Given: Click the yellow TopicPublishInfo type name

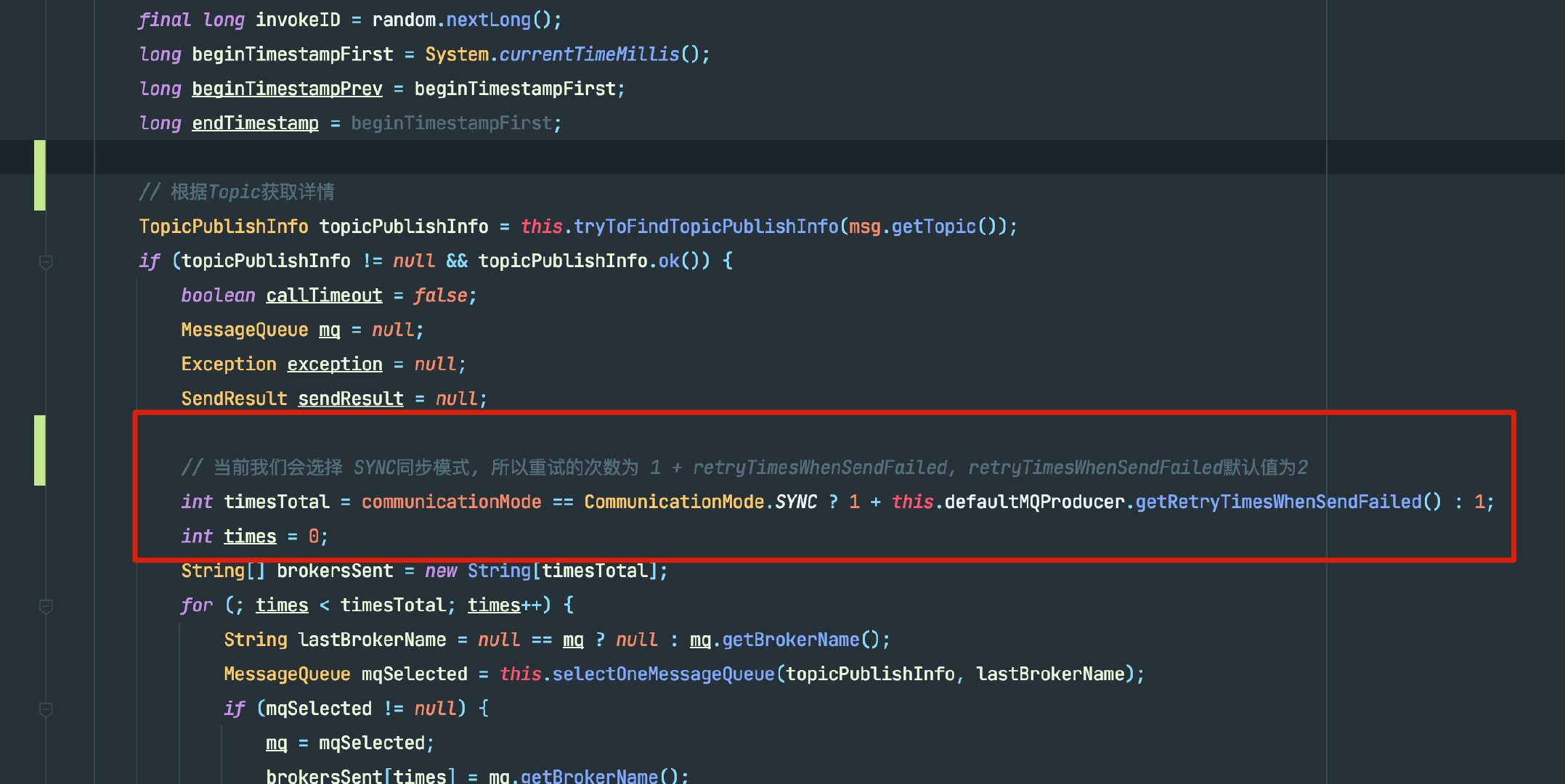Looking at the screenshot, I should pos(224,226).
